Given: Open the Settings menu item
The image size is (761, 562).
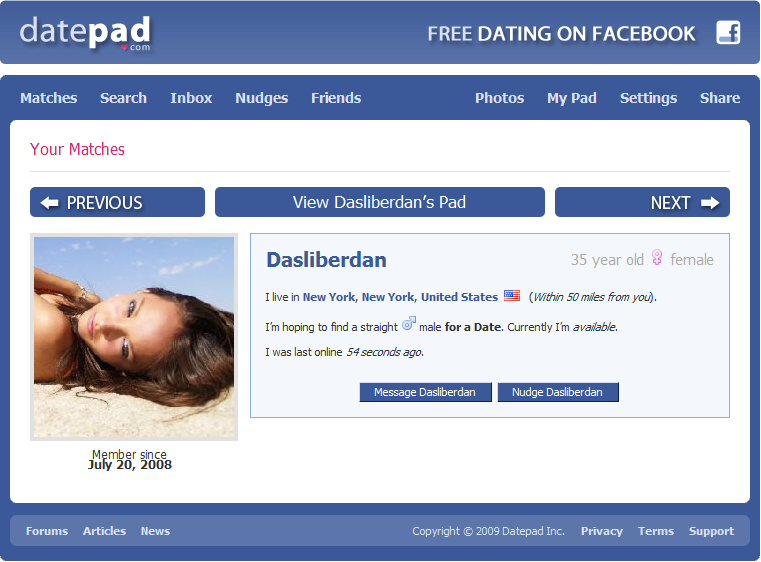Looking at the screenshot, I should tap(648, 98).
